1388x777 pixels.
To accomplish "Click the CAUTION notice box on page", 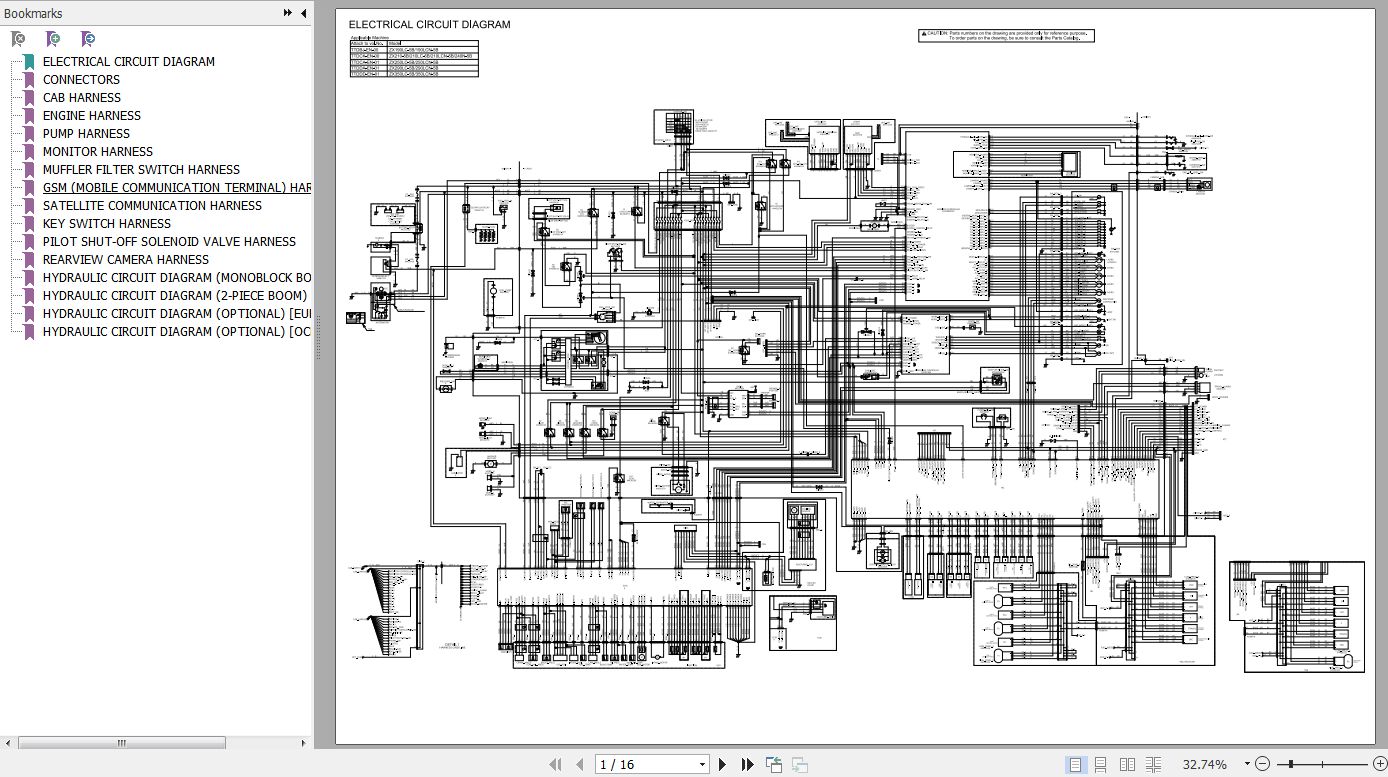I will [x=1006, y=36].
